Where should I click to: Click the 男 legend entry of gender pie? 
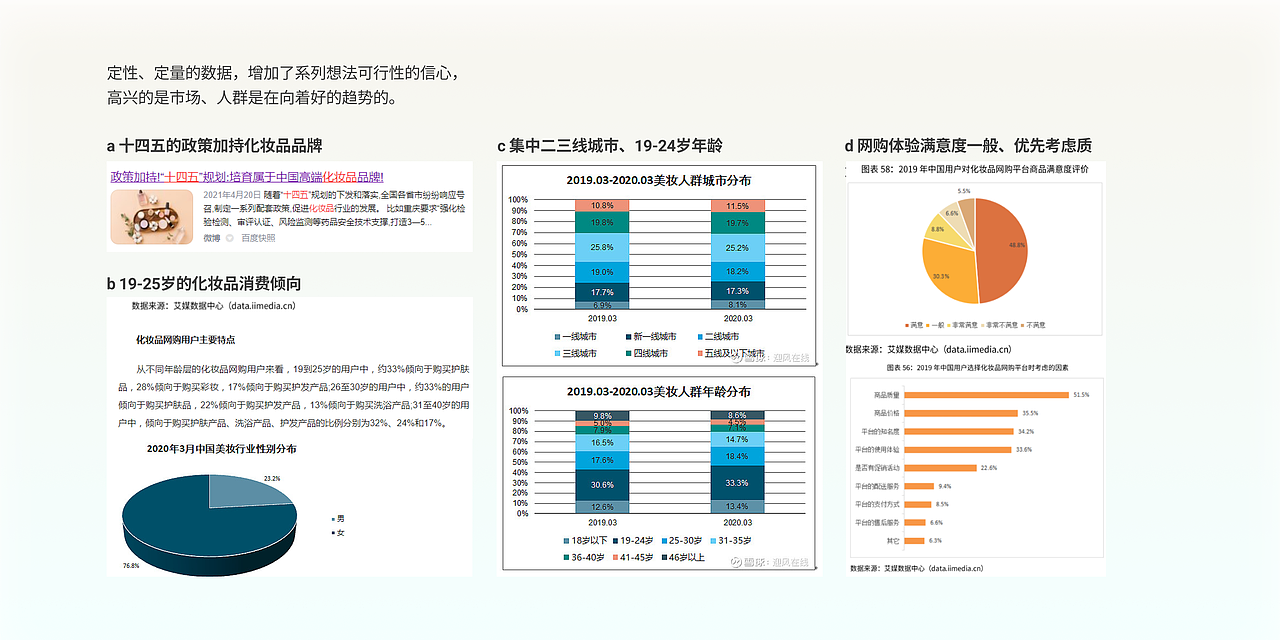pos(337,519)
